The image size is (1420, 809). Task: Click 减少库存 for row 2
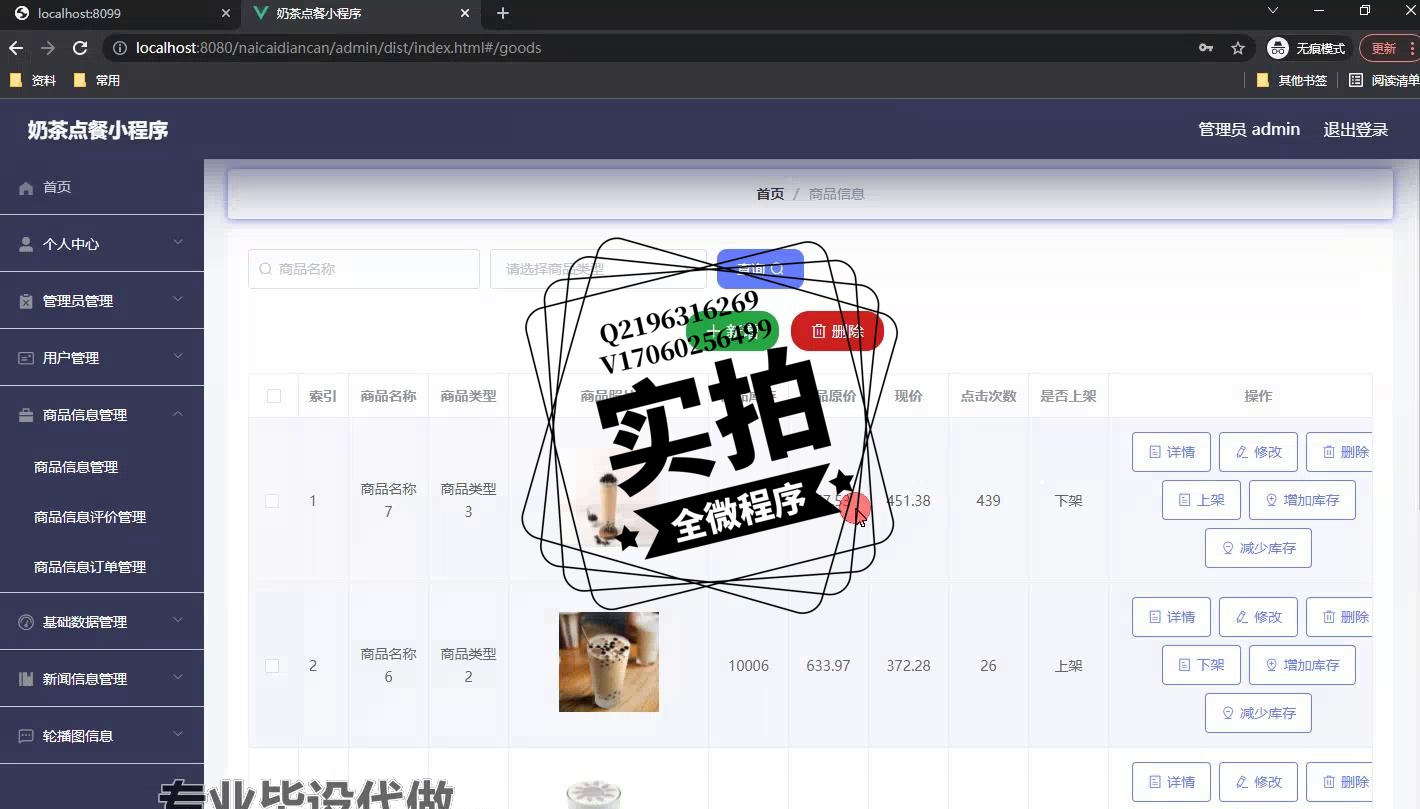pos(1258,713)
